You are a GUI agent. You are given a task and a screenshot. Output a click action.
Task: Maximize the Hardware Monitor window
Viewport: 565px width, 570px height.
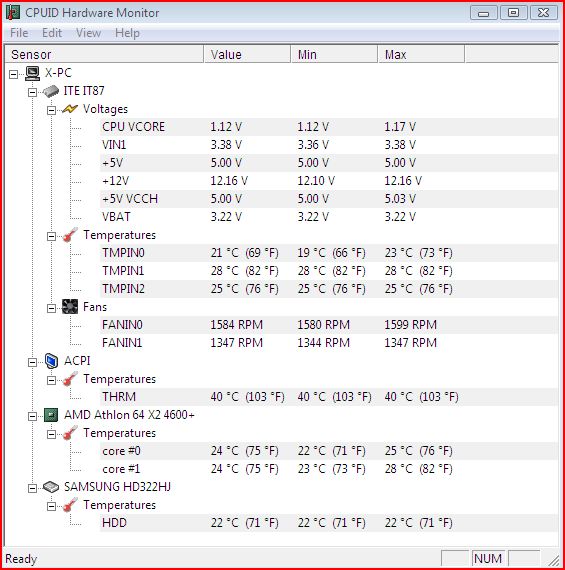coord(513,13)
